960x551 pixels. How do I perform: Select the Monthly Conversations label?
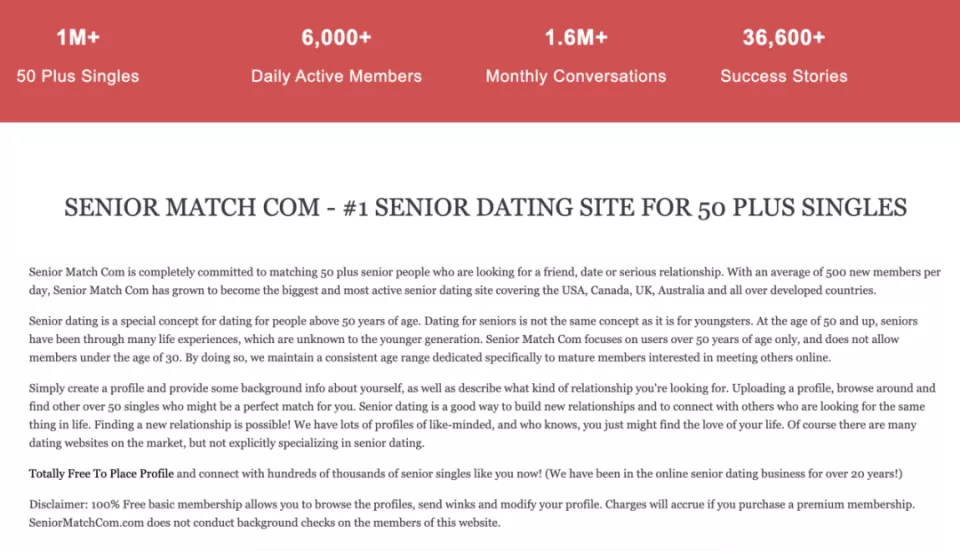(x=576, y=76)
